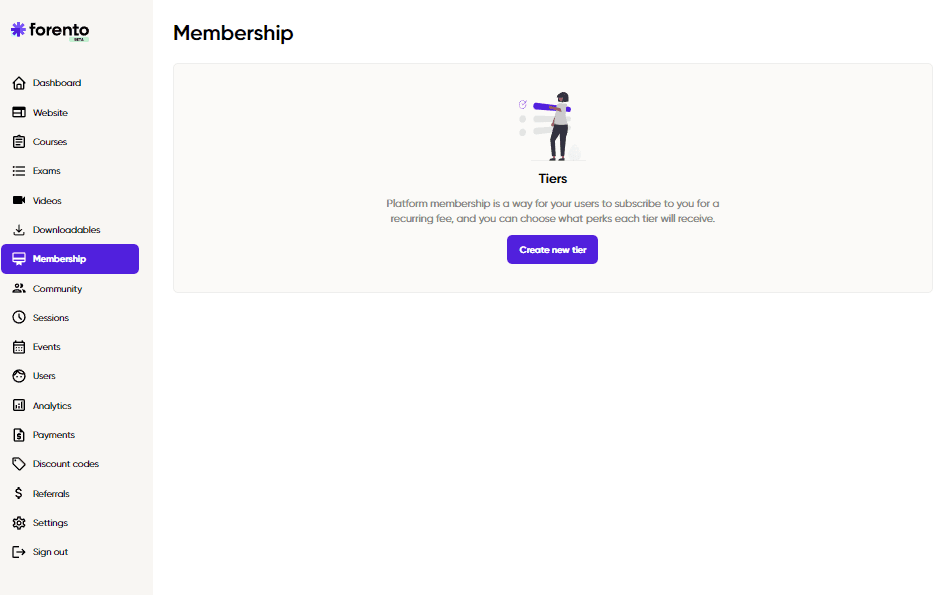Click the forento logo
Viewport: 947px width, 595px height.
pos(50,31)
